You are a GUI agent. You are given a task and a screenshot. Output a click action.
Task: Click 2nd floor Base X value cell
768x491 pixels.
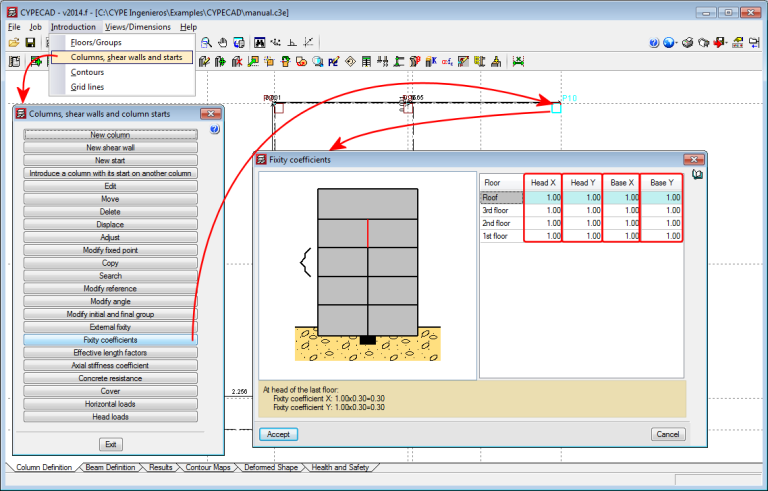(621, 223)
